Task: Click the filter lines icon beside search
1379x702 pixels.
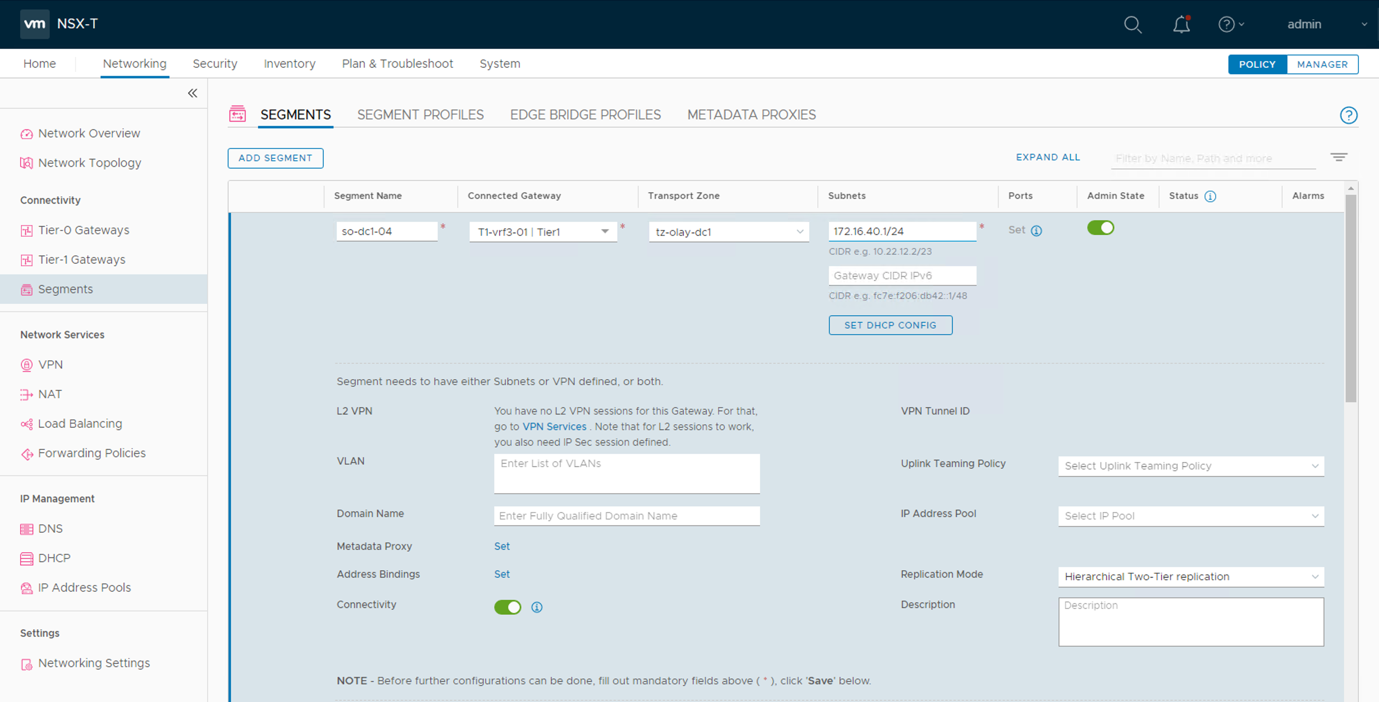Action: pos(1339,157)
